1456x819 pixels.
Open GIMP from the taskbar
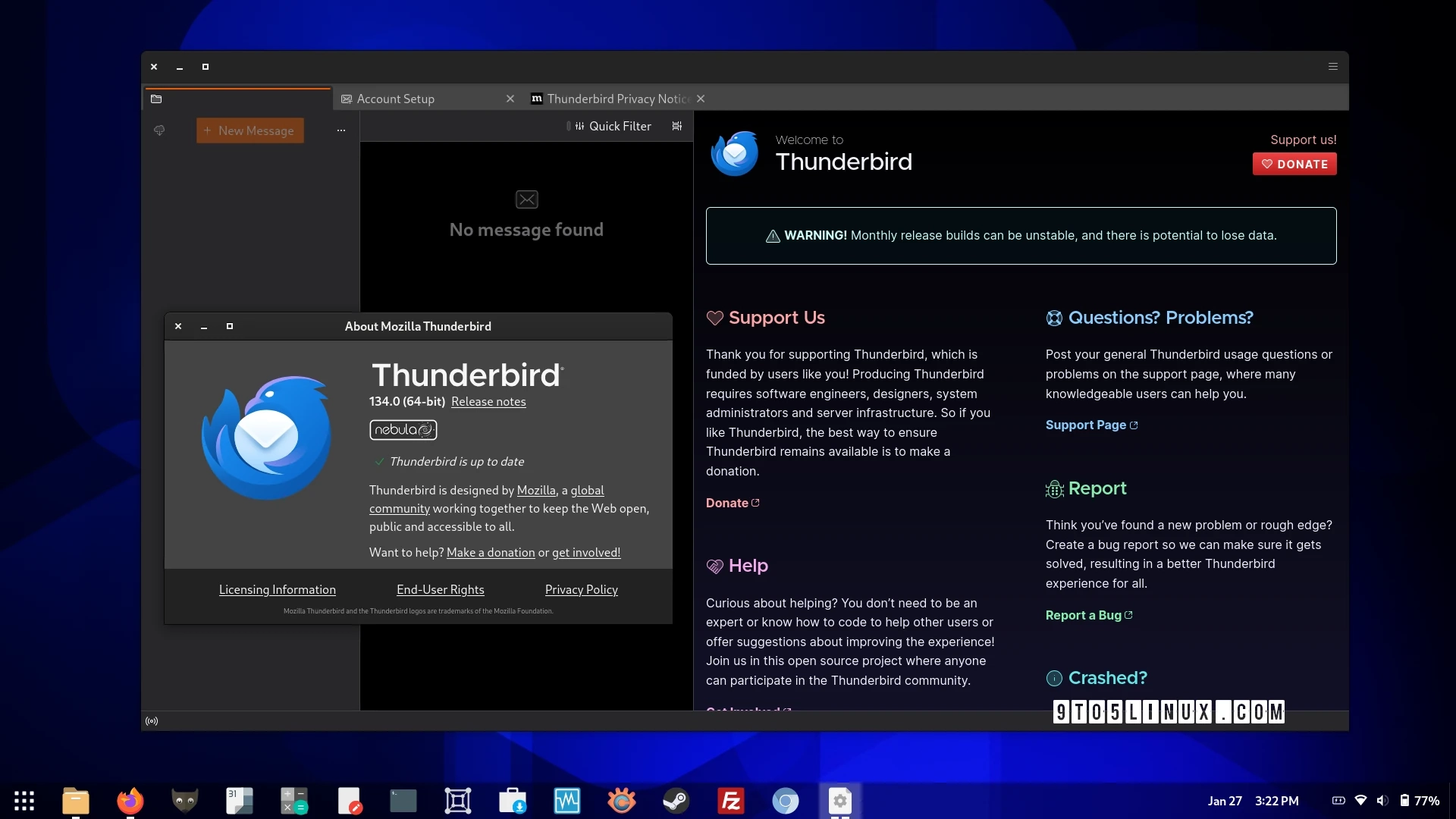click(x=185, y=801)
